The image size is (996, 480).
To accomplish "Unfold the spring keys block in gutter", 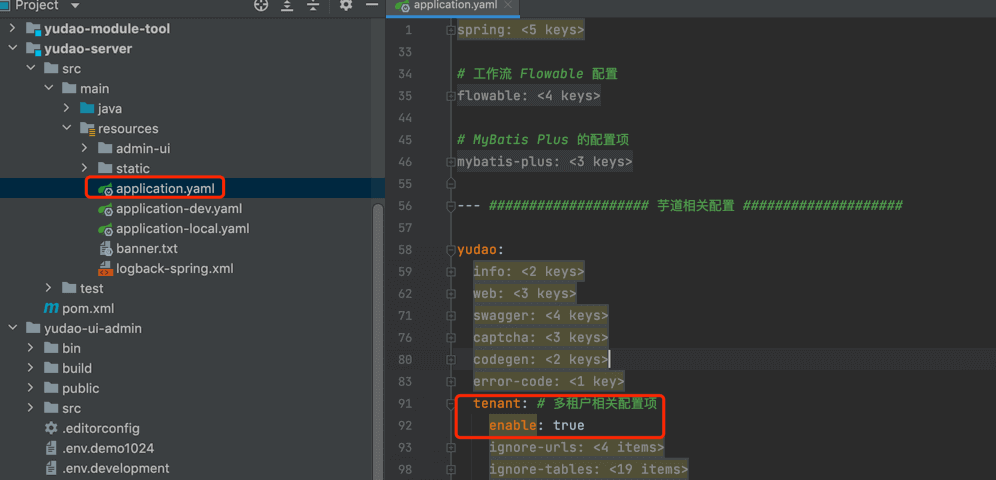I will 452,31.
